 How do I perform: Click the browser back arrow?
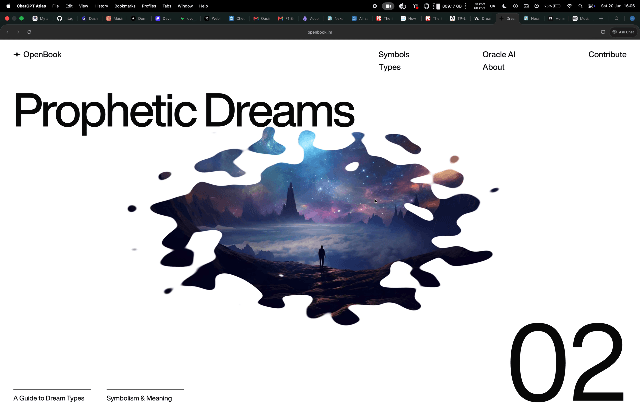[x=7, y=32]
